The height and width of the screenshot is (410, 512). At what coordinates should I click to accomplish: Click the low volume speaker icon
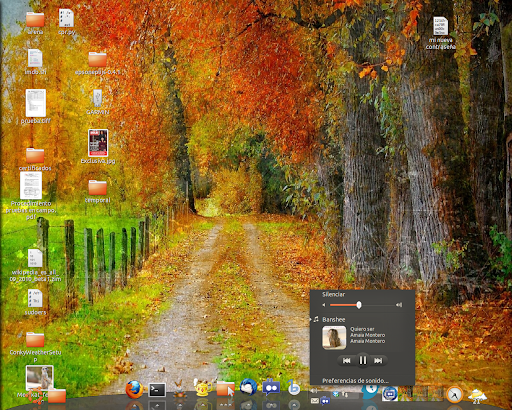point(324,305)
